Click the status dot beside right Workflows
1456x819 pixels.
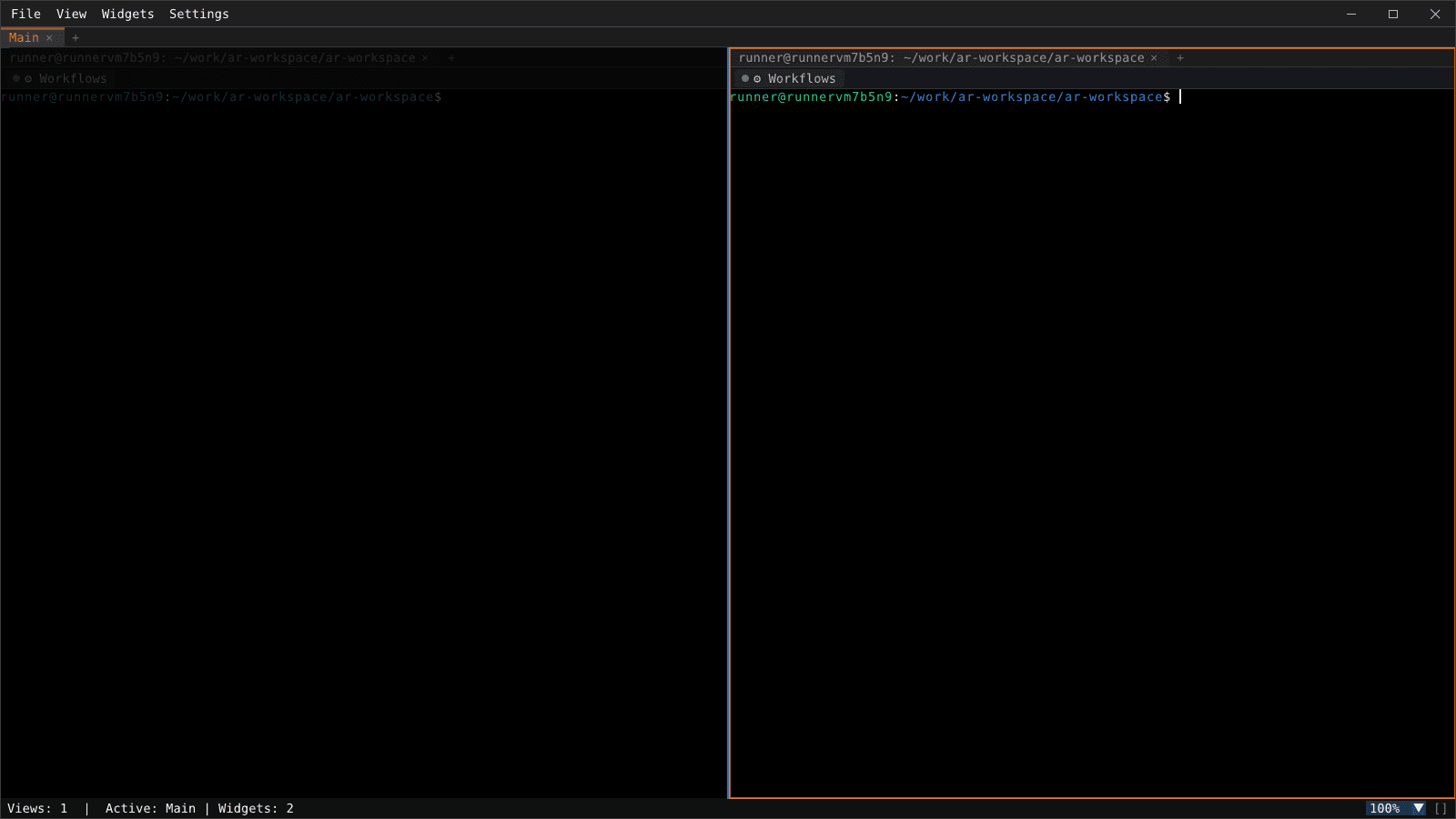745,78
